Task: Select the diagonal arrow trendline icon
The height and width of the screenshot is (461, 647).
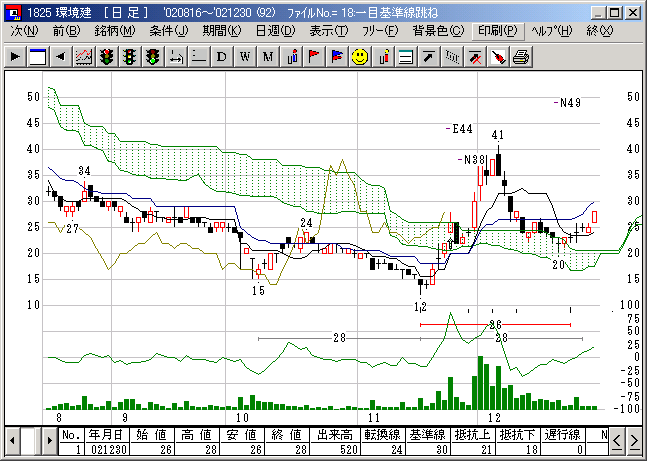Action: point(429,56)
